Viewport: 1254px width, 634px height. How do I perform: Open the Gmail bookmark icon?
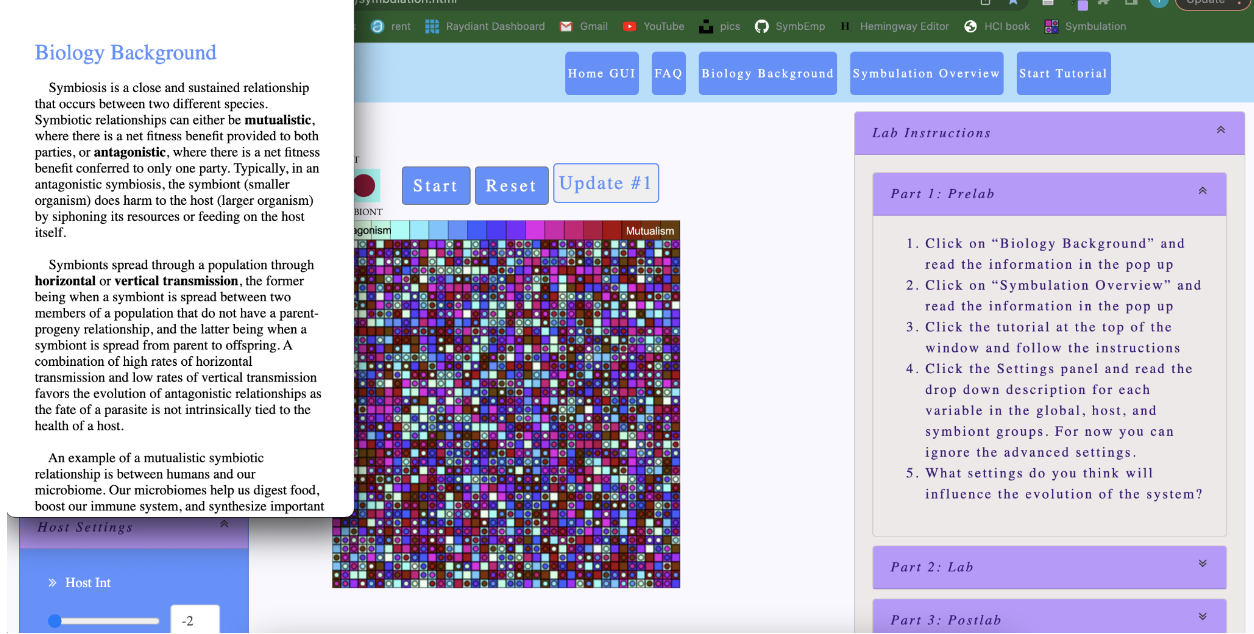[566, 26]
